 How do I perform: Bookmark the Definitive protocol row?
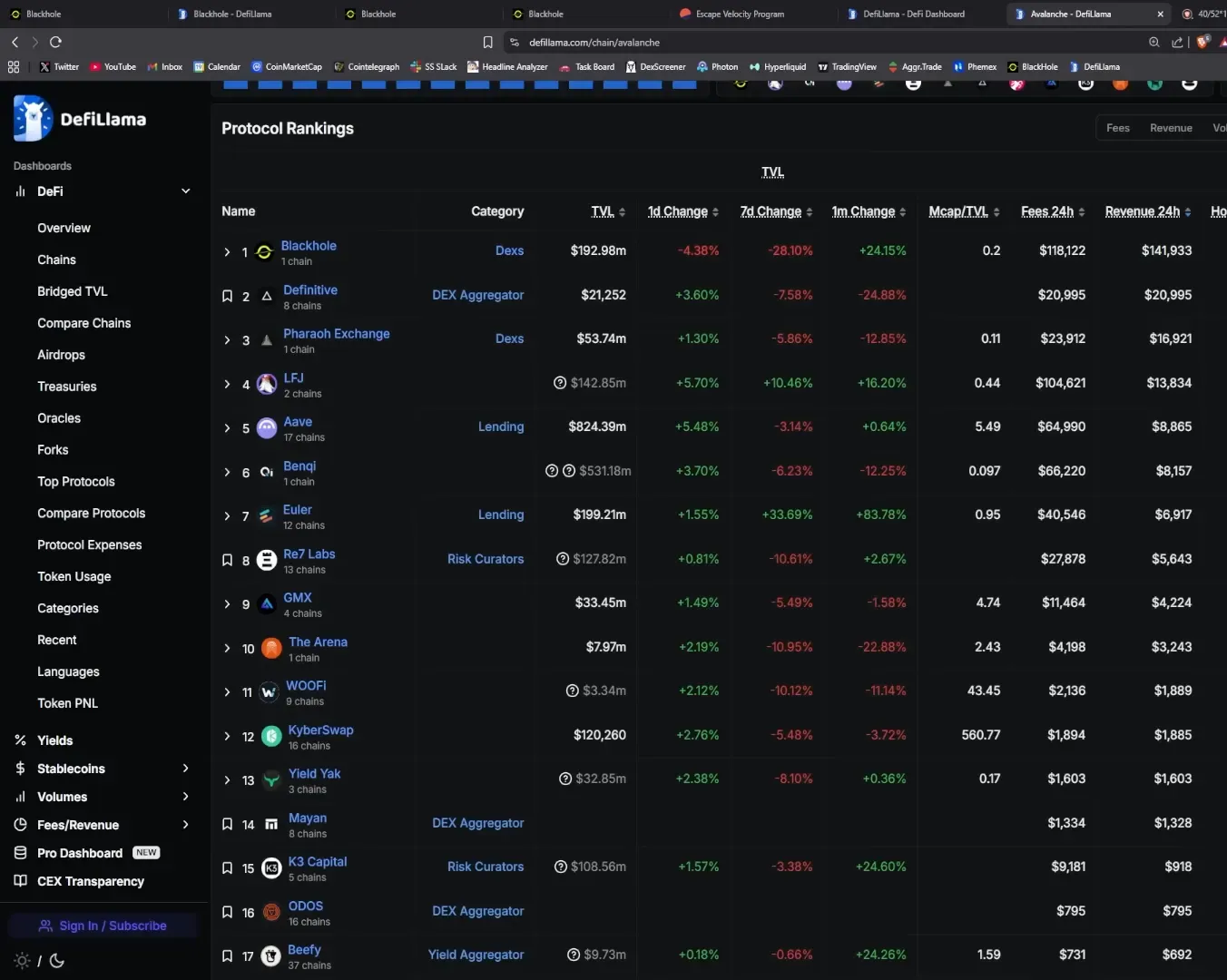[x=228, y=296]
